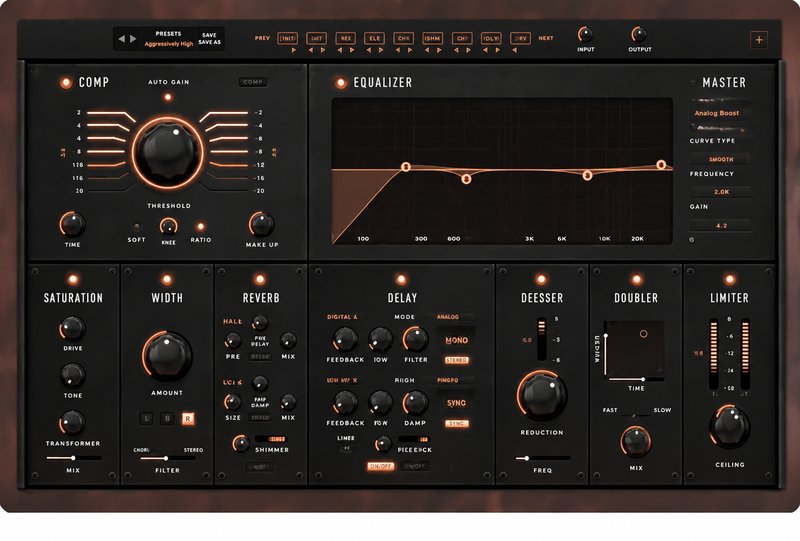Click the Doubler MIX knob
This screenshot has width=800, height=541.
tap(636, 441)
